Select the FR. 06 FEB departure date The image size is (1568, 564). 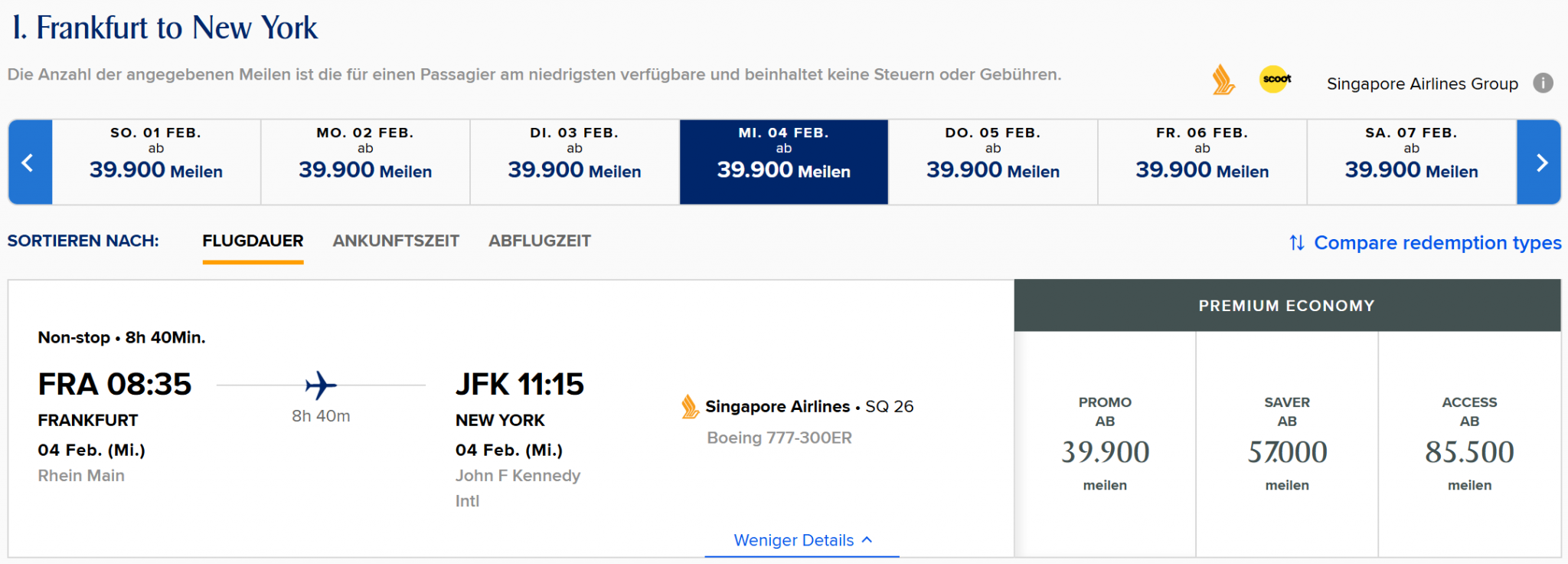(x=1202, y=162)
